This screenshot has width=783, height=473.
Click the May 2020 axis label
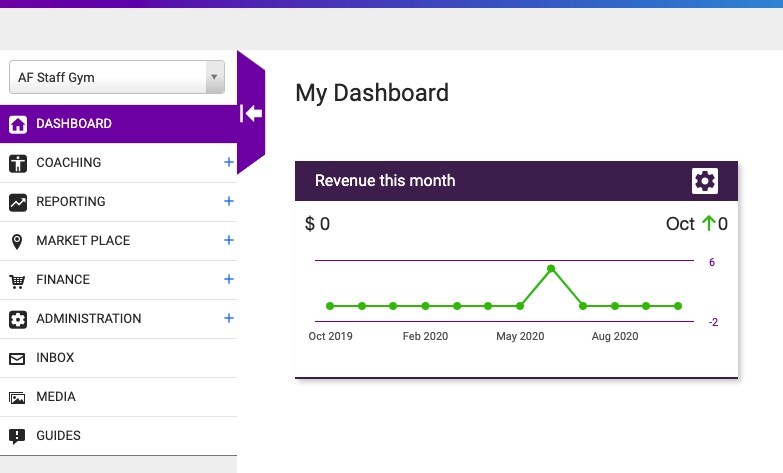[x=520, y=336]
